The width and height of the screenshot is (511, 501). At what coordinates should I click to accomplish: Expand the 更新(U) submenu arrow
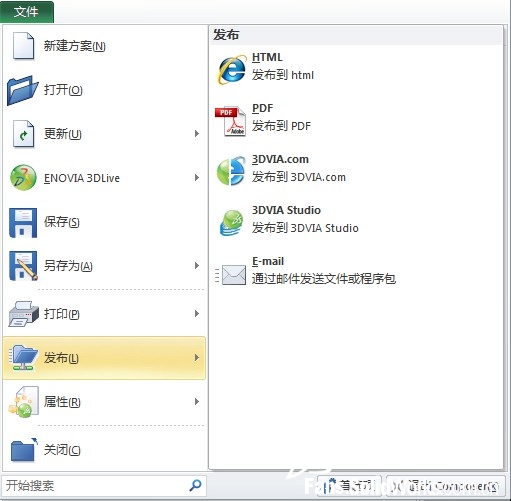[197, 134]
